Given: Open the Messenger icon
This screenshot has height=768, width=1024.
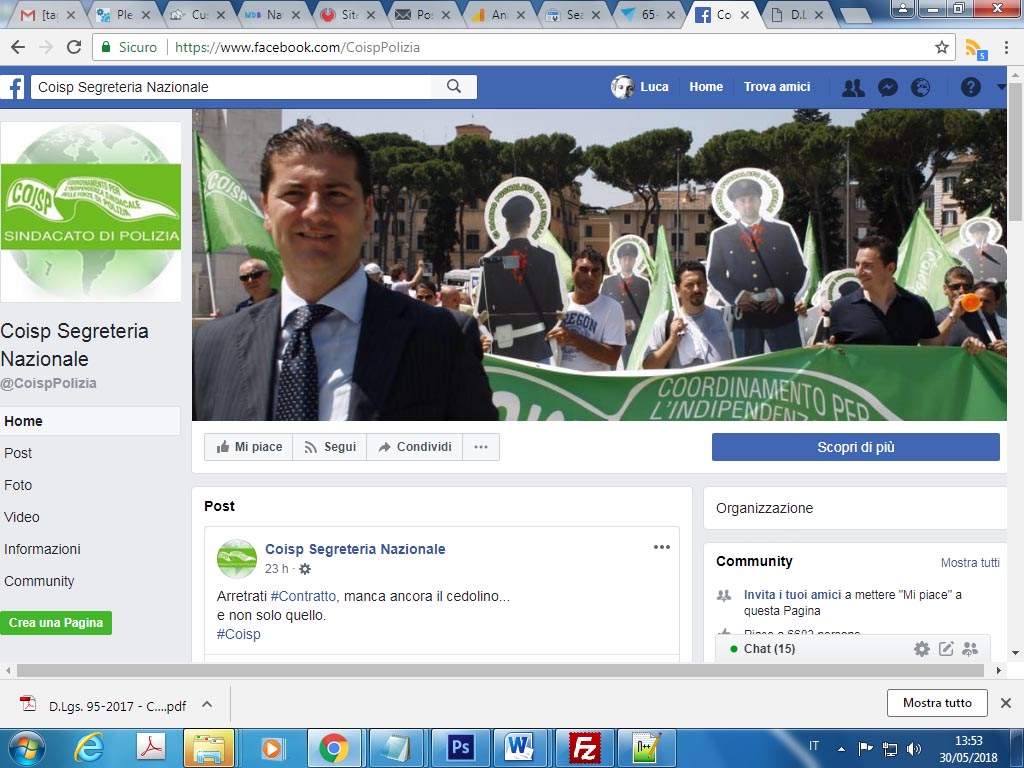Looking at the screenshot, I should coord(888,88).
